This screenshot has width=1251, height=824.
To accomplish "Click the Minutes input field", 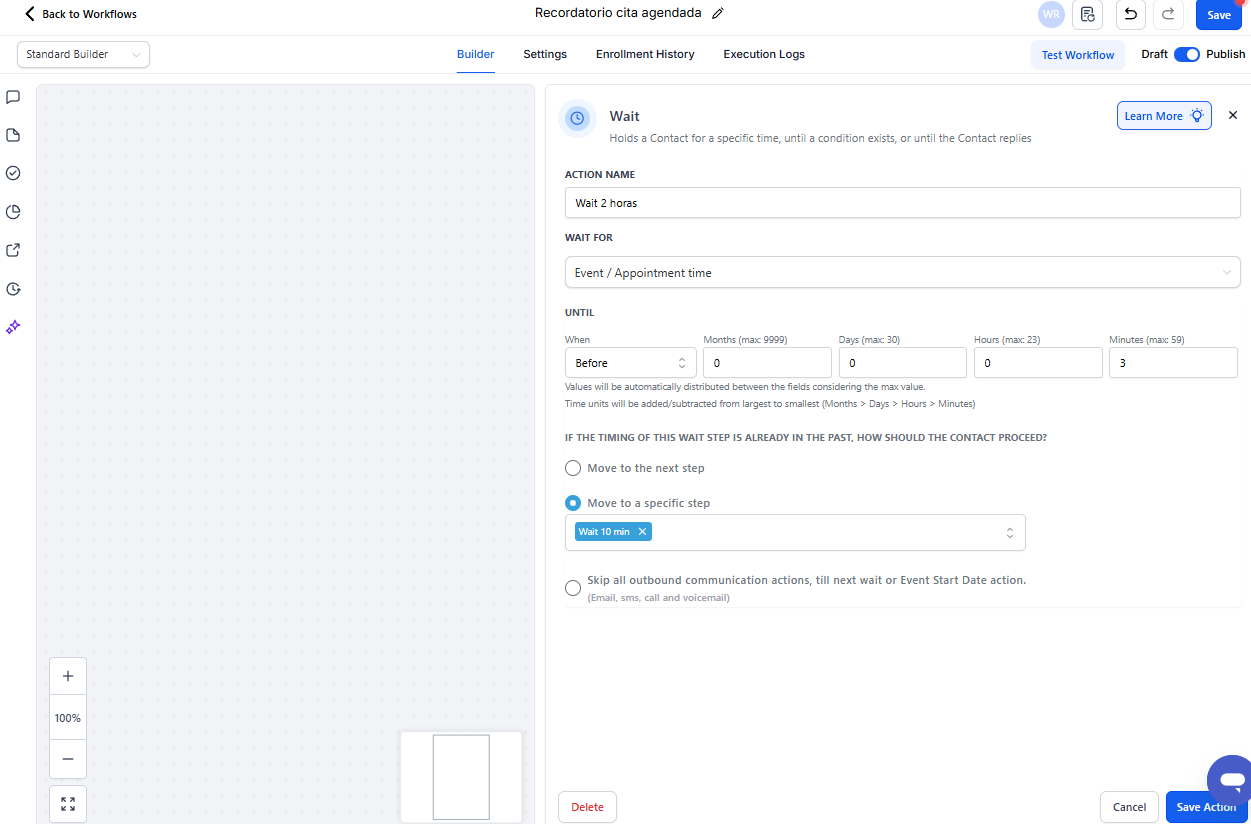I will (1172, 363).
